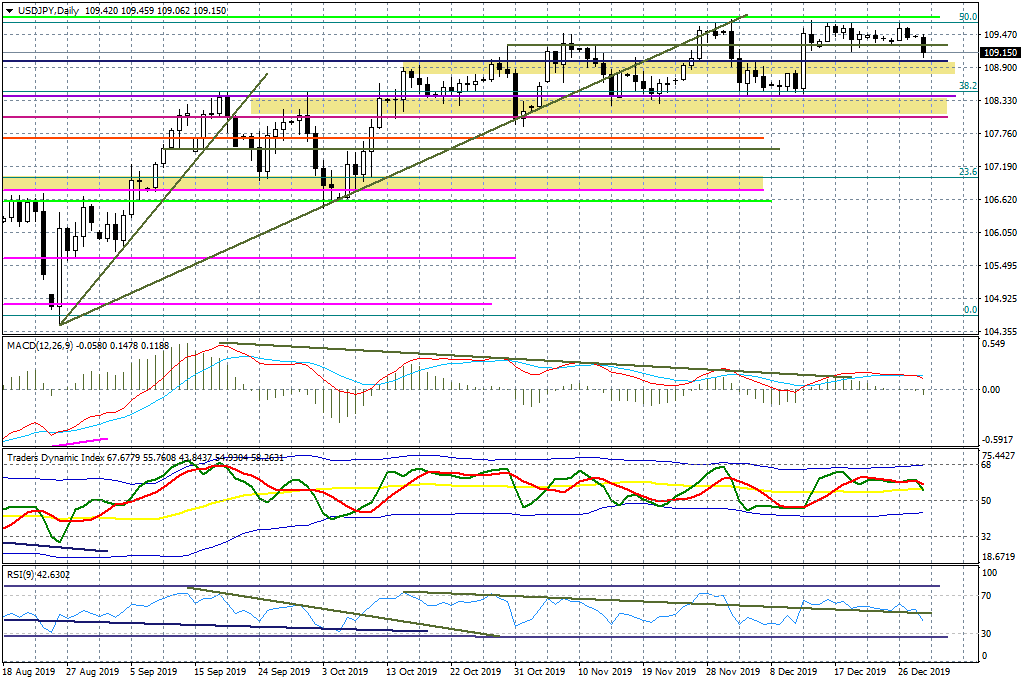Click the current price tag 109.150

click(x=998, y=52)
